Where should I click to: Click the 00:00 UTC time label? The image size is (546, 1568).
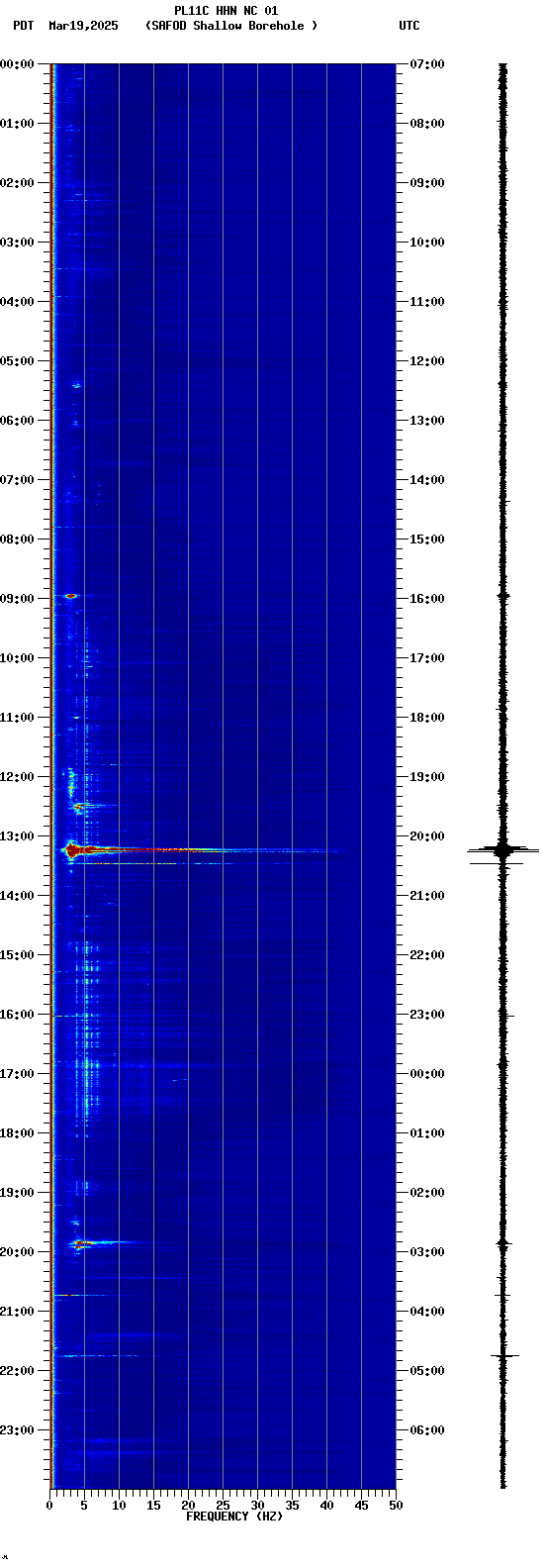pos(427,1074)
